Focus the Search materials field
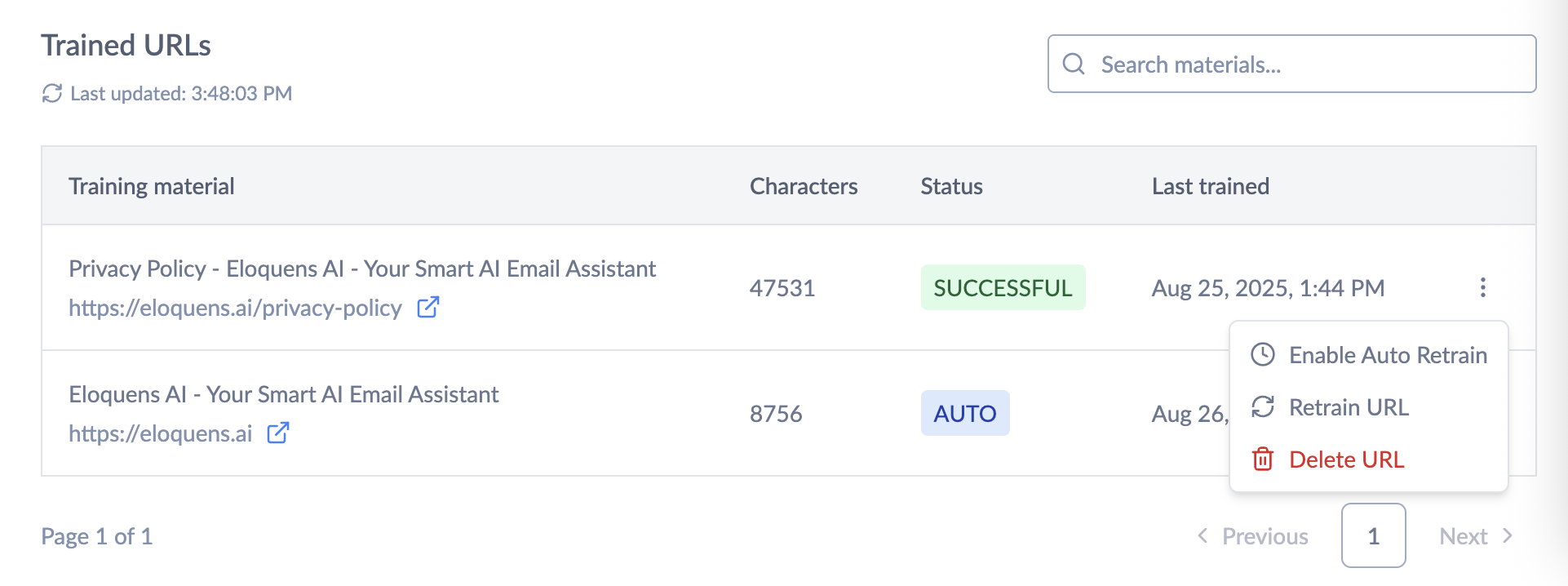The image size is (1568, 586). [1292, 64]
